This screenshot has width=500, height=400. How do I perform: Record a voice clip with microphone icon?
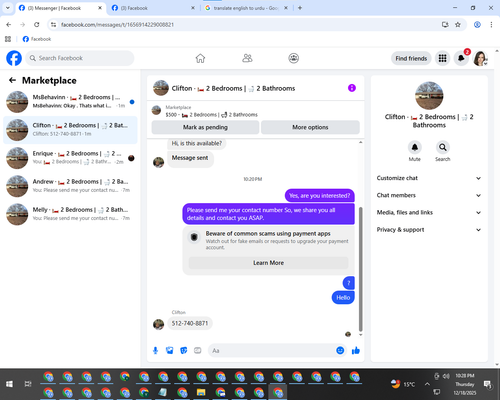(155, 350)
